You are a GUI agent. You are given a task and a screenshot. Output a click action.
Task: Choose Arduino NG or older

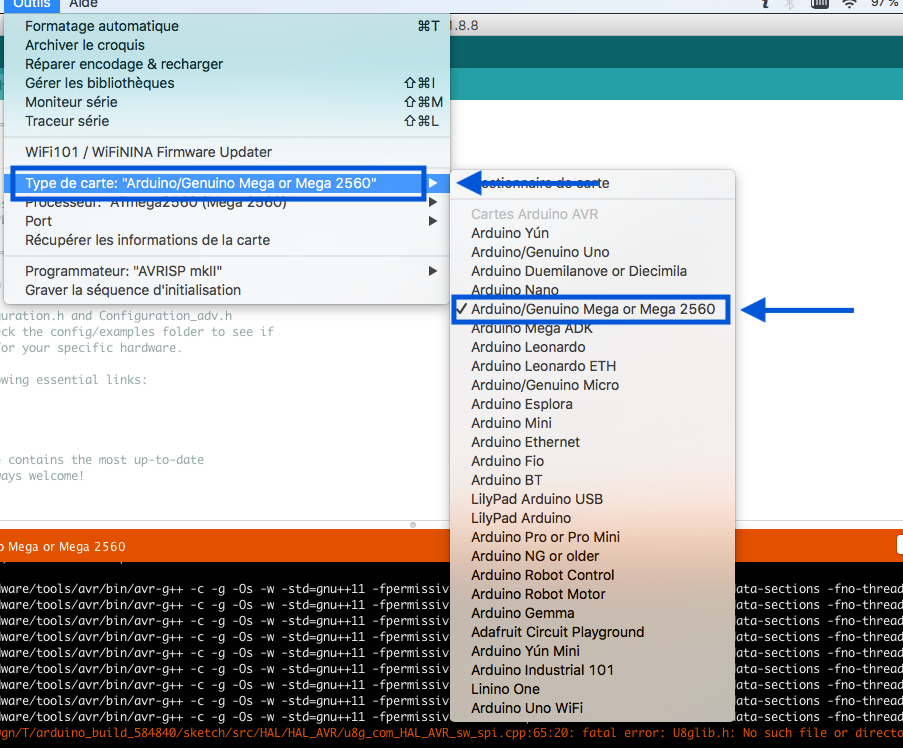pos(593,556)
